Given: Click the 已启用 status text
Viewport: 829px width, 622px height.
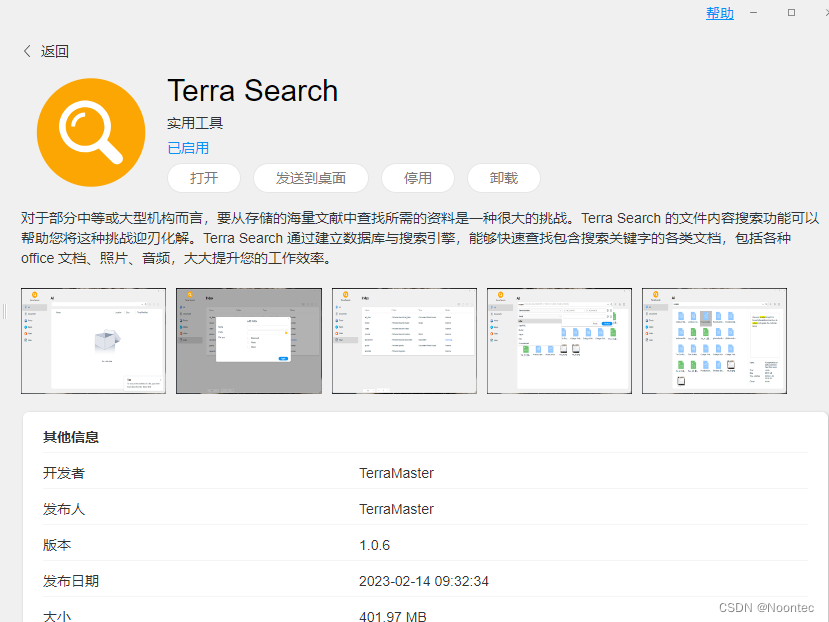Looking at the screenshot, I should pos(188,148).
